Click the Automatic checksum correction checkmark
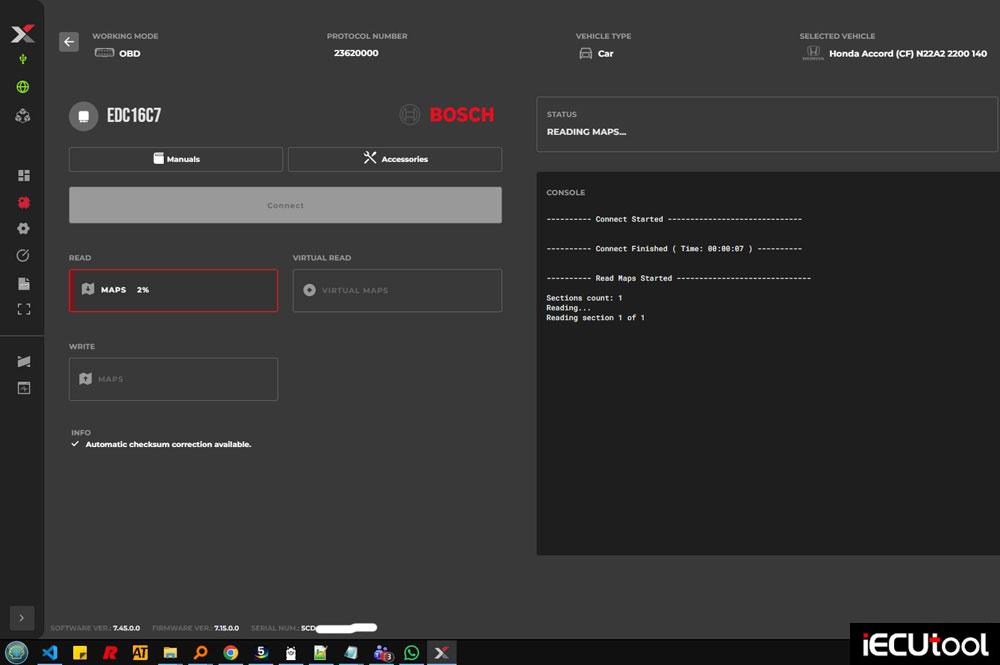This screenshot has height=665, width=1000. click(x=75, y=444)
